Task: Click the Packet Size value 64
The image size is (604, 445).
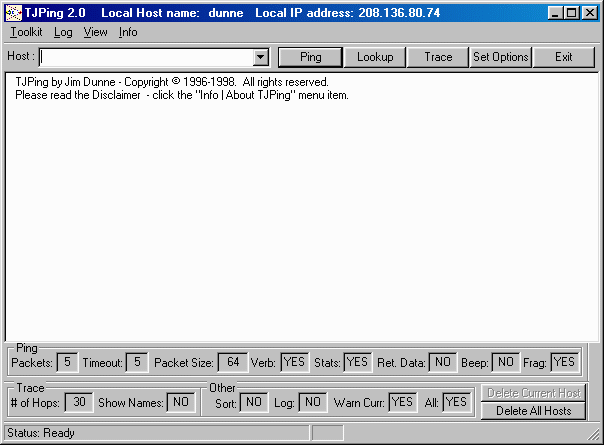Action: [233, 362]
